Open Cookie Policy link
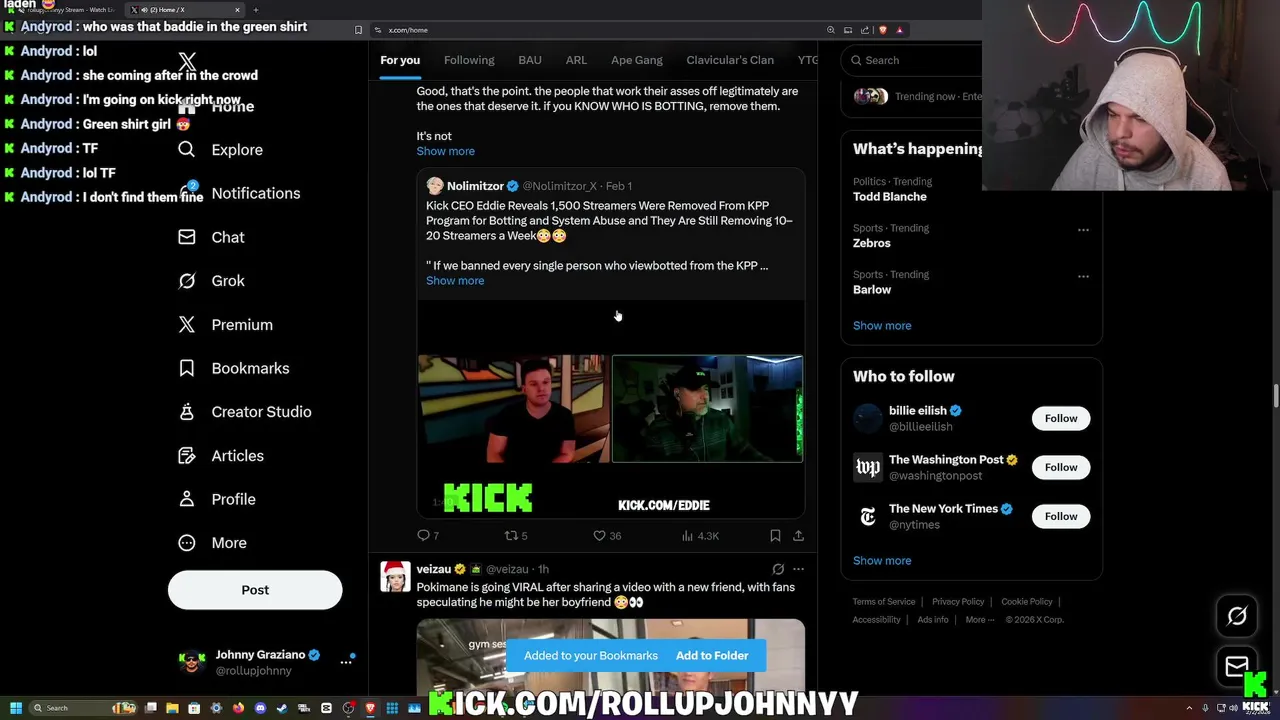 point(1027,602)
